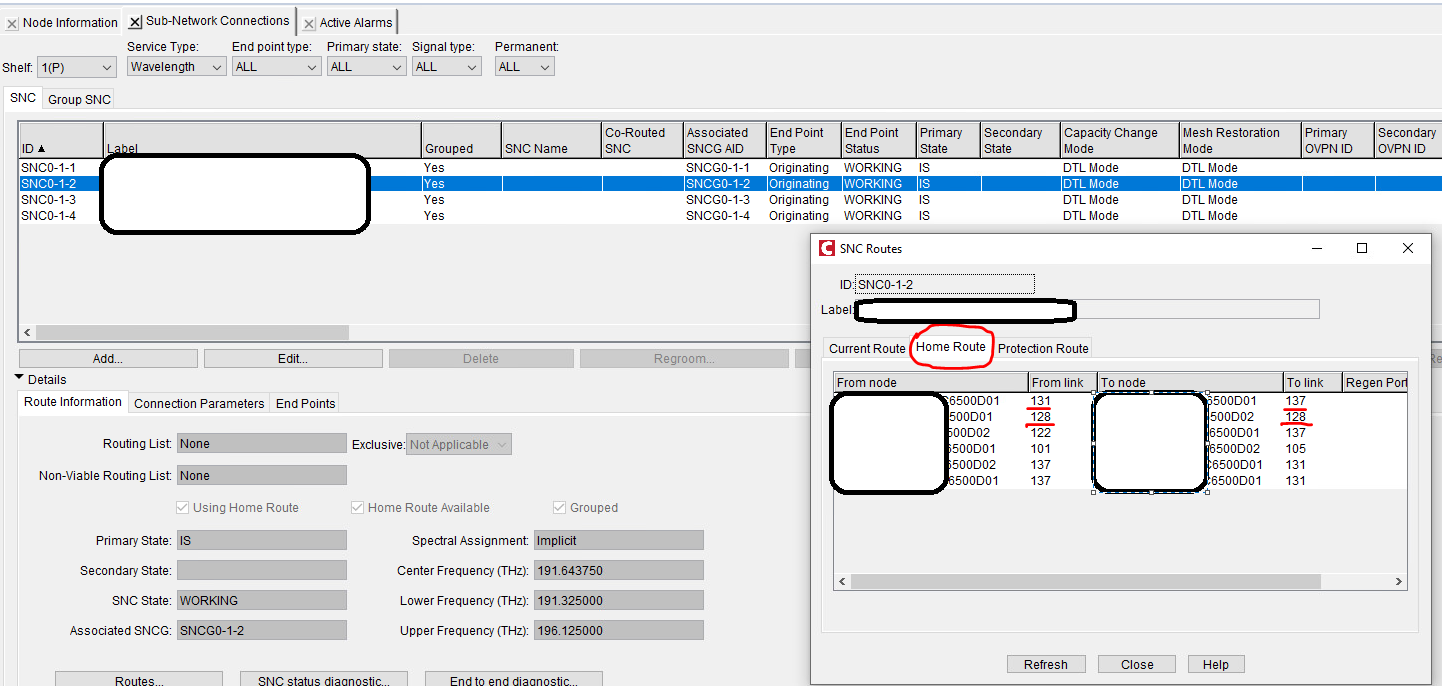
Task: Open the Active Alarms tab
Action: [356, 23]
